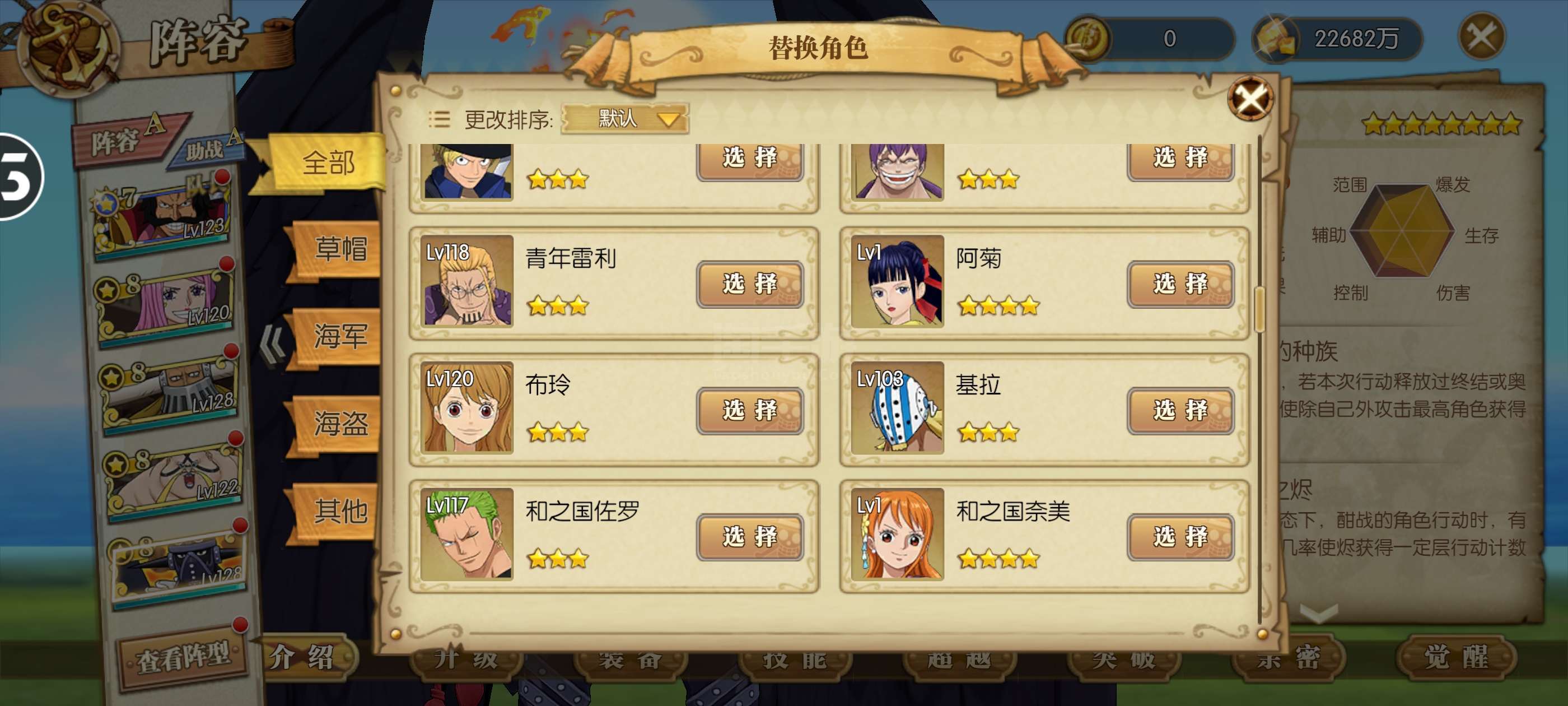This screenshot has height=706, width=1568.
Task: Select 和之国奈美 via 选择 button
Action: tap(1180, 537)
